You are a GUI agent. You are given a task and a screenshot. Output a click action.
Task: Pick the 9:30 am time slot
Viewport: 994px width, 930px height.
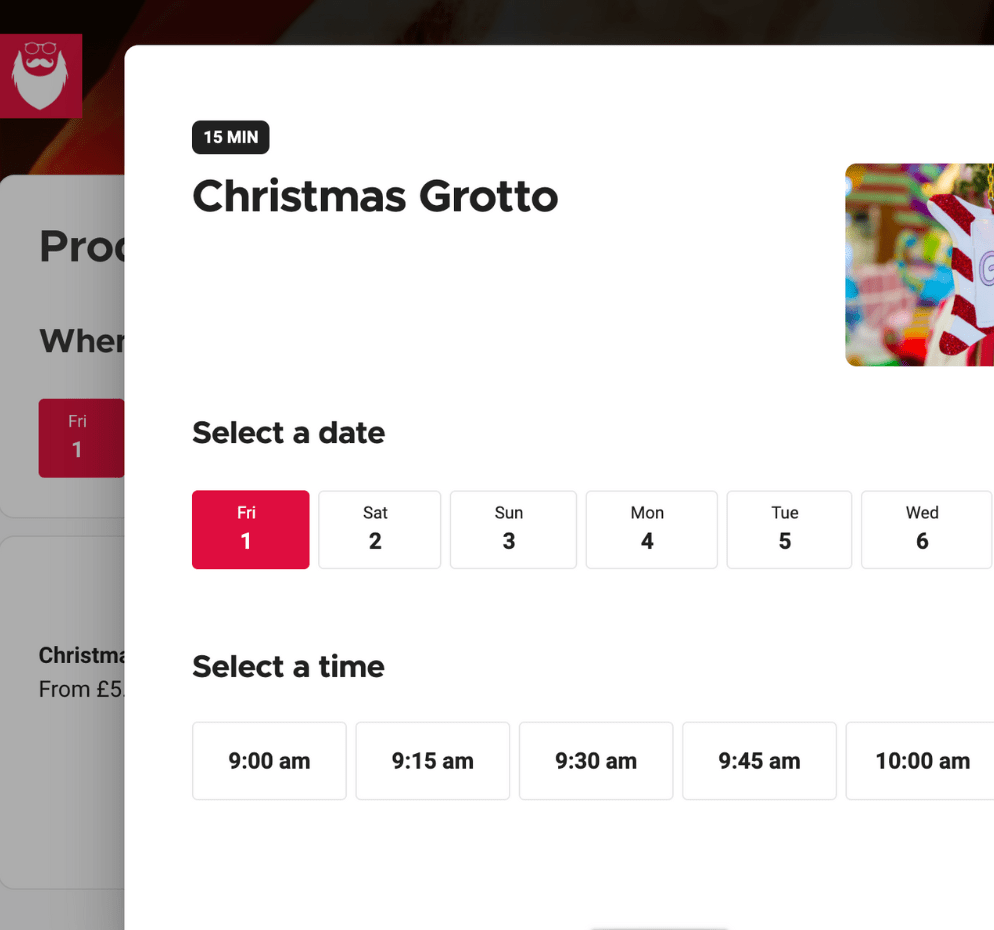(596, 761)
